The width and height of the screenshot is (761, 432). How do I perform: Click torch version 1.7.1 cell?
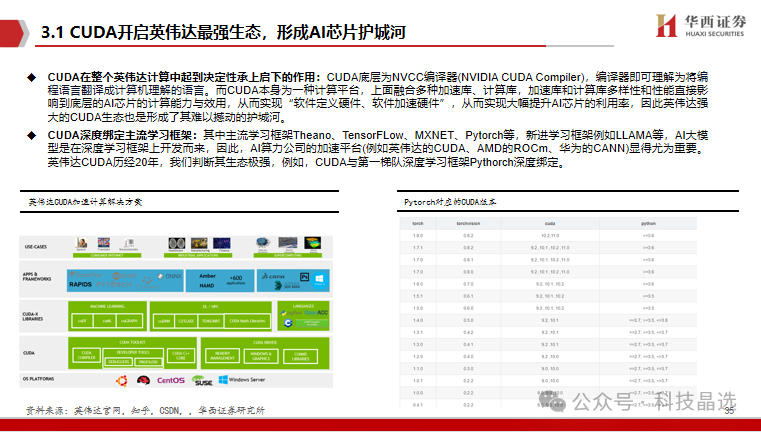(418, 248)
